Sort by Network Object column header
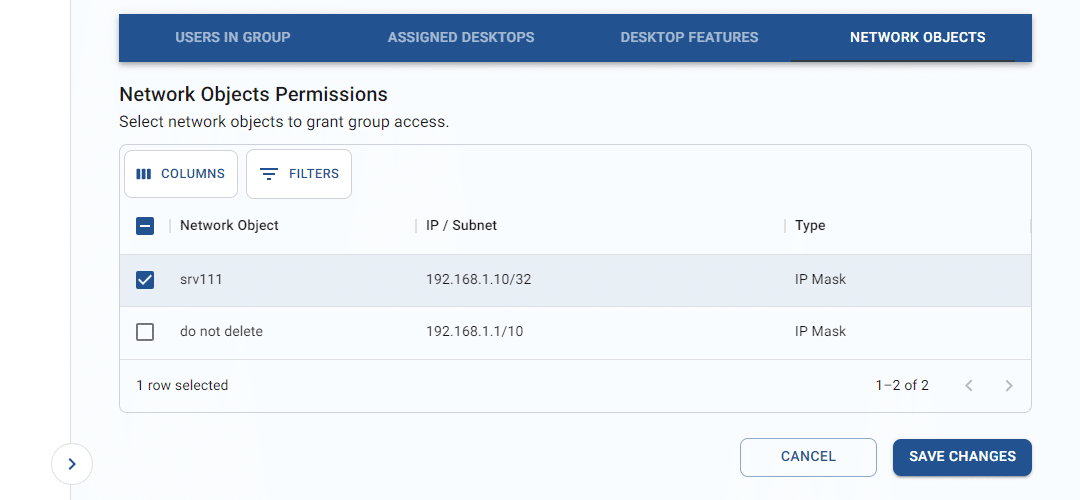The image size is (1080, 500). pyautogui.click(x=229, y=225)
